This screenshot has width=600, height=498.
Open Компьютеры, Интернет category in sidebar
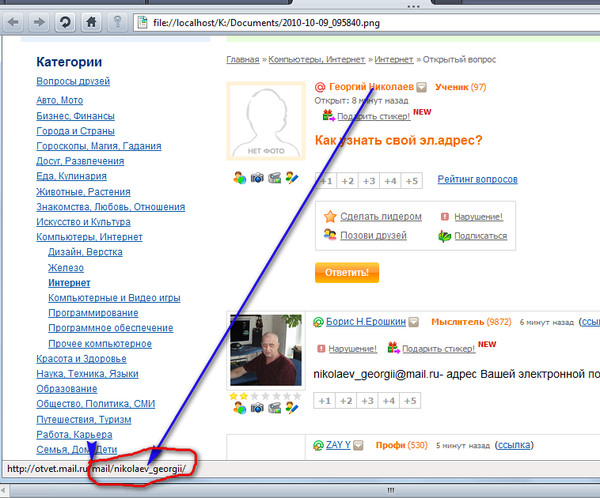click(89, 237)
